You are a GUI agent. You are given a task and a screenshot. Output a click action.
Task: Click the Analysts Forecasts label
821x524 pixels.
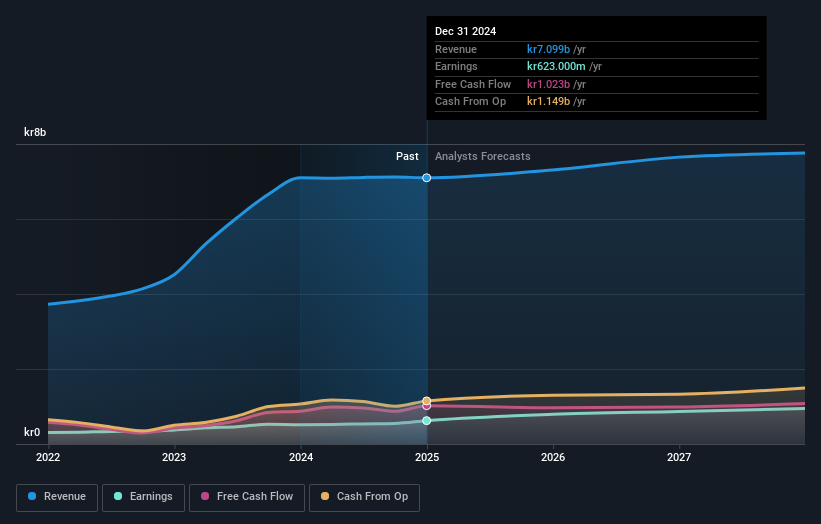pyautogui.click(x=483, y=156)
